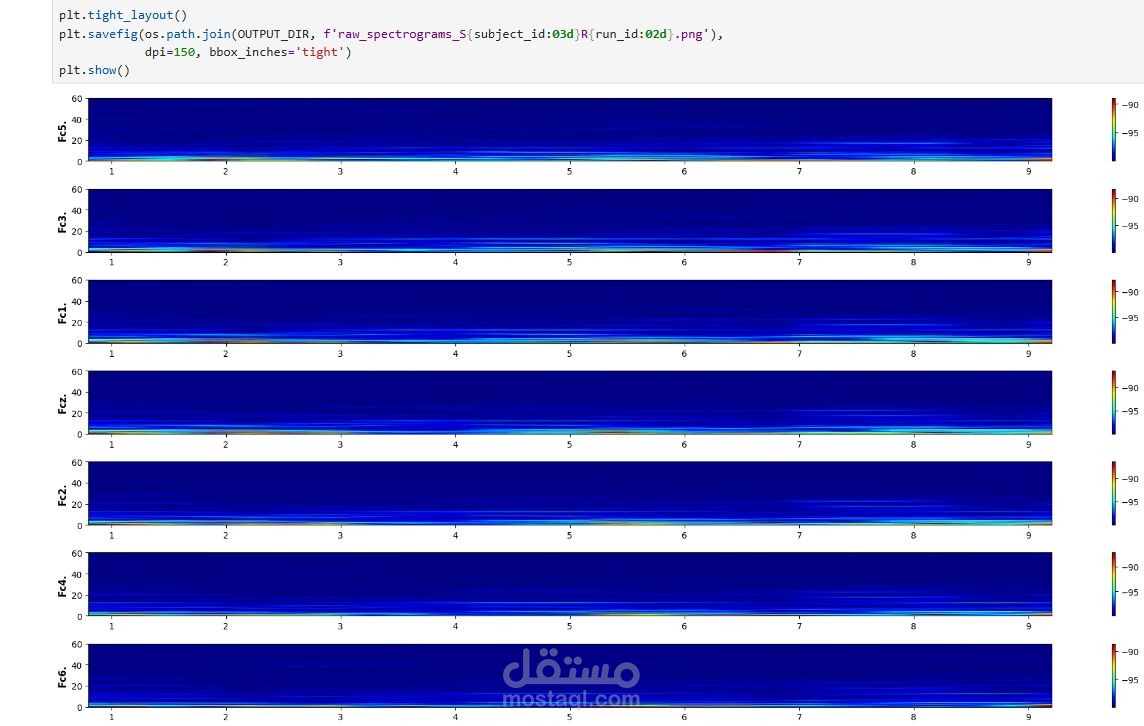1144x726 pixels.
Task: Click the Fc6. spectrogram plot
Action: pos(570,676)
